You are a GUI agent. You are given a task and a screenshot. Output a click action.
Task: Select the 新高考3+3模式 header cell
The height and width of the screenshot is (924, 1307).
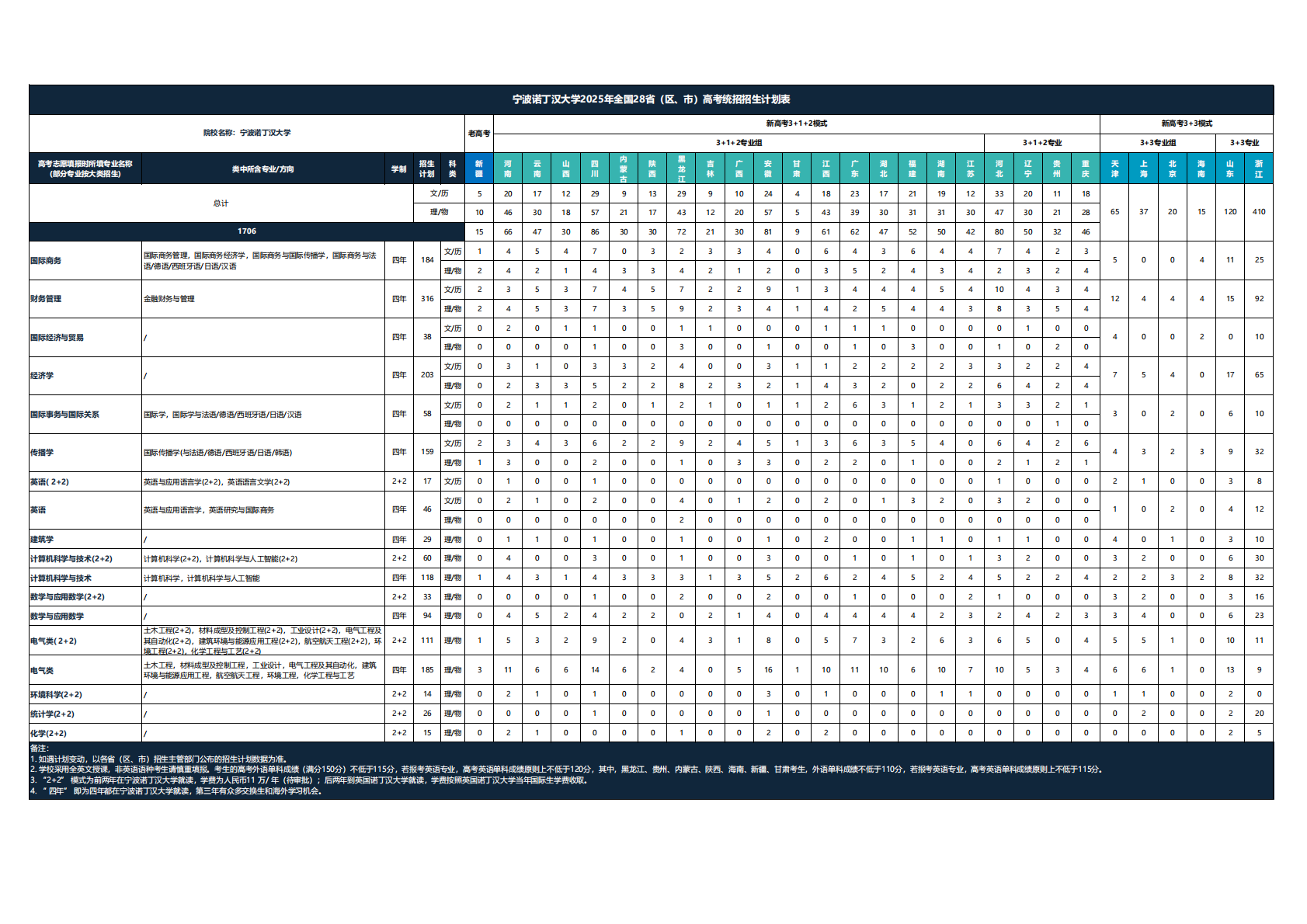(1186, 123)
